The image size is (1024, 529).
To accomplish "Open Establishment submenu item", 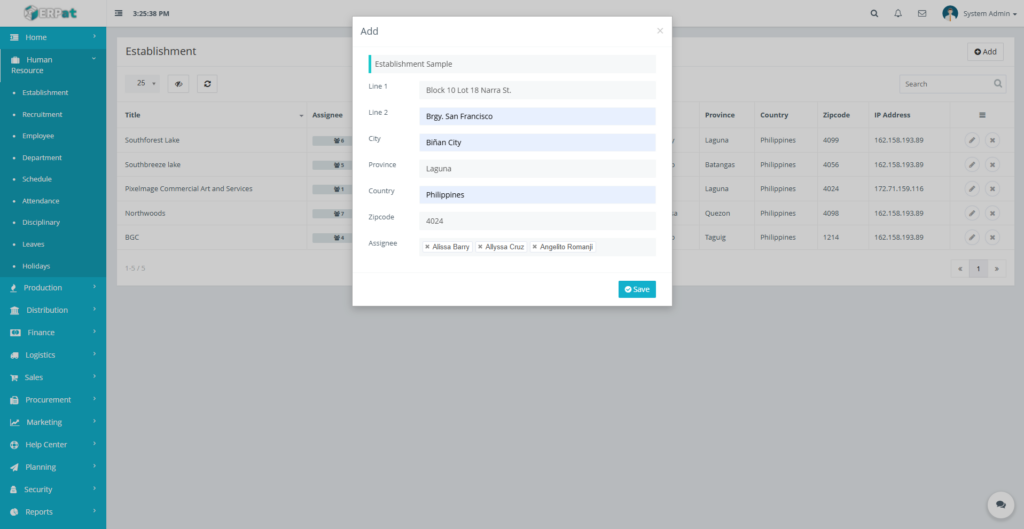I will click(x=45, y=93).
